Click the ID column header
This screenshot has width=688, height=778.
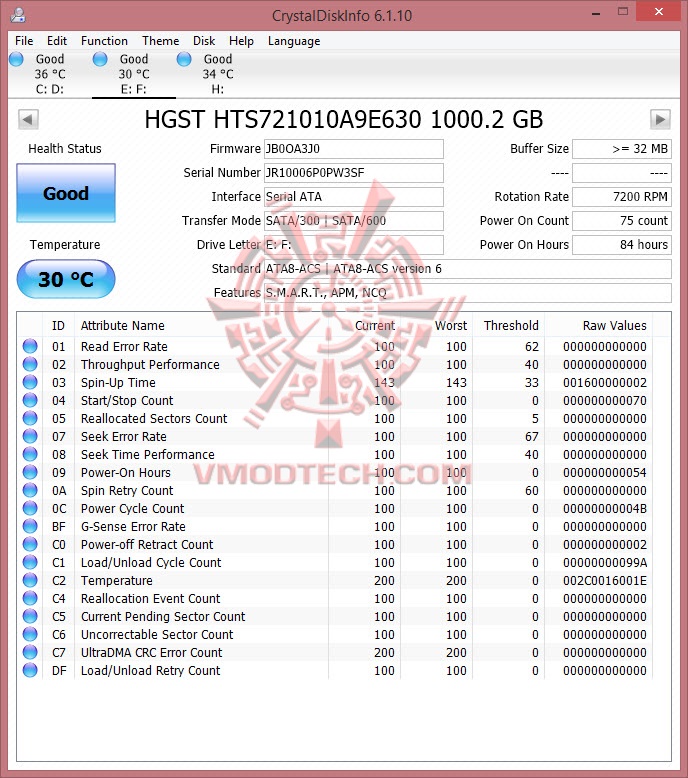tap(58, 325)
